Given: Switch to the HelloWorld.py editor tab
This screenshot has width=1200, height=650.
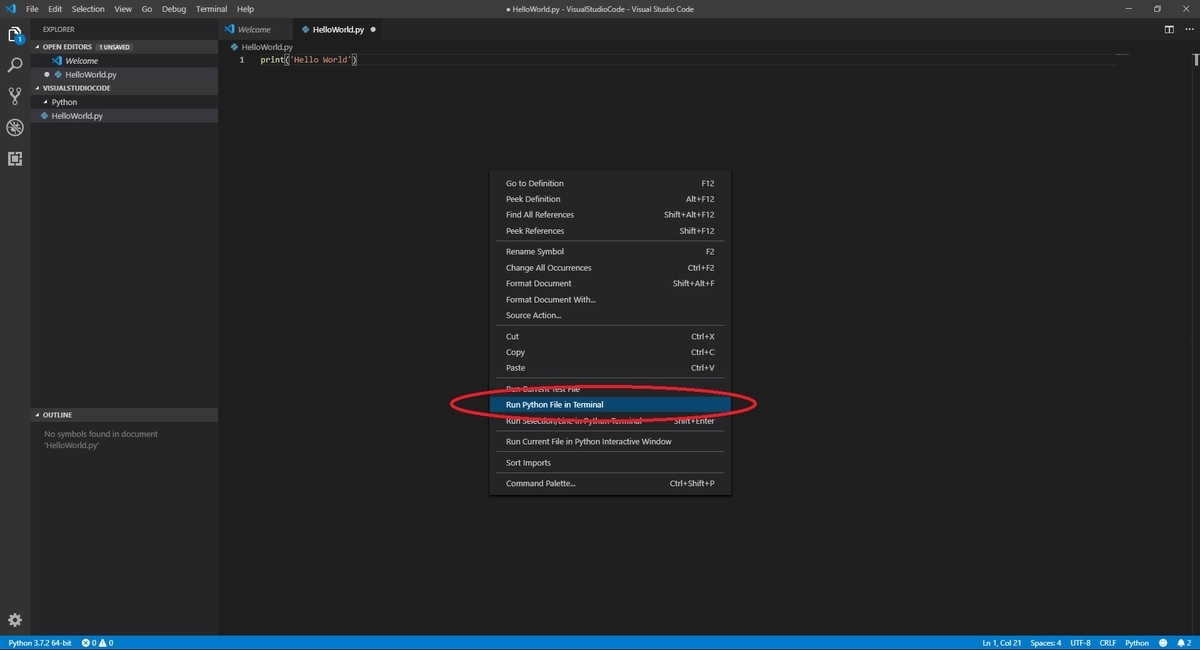Looking at the screenshot, I should (x=338, y=30).
